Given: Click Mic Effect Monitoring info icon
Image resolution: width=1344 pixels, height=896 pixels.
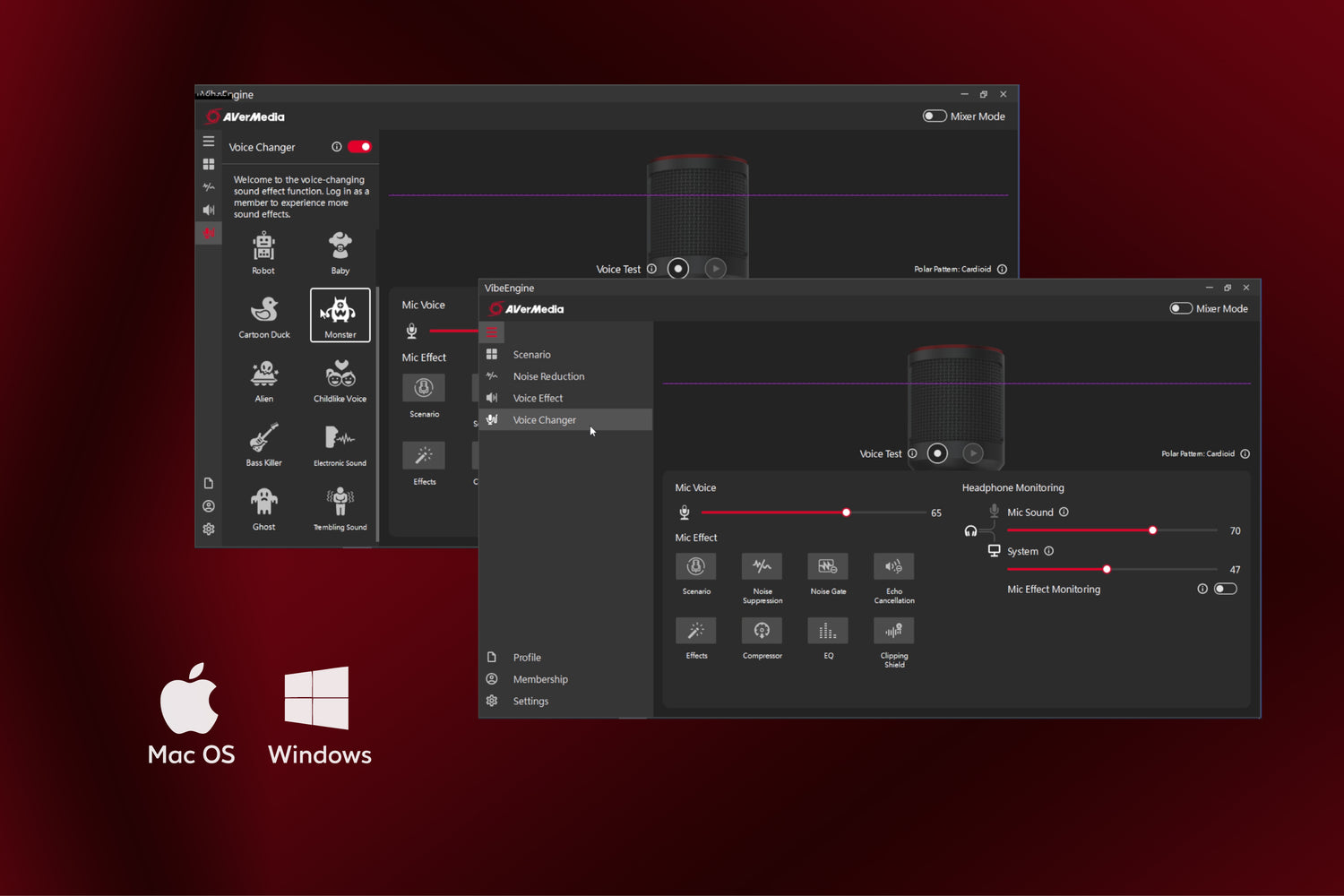Looking at the screenshot, I should coord(1202,589).
